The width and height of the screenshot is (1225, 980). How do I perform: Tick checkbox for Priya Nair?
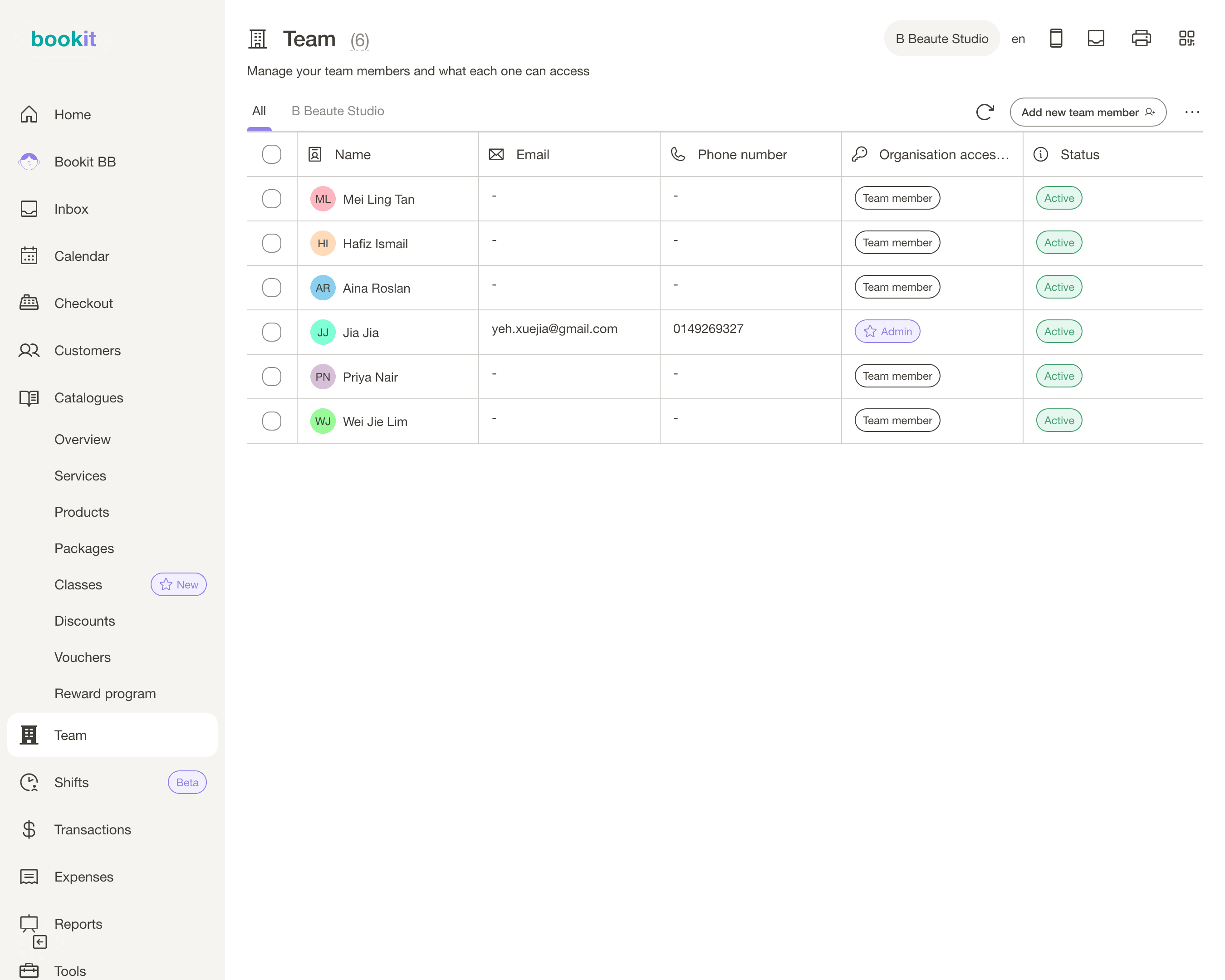point(272,376)
